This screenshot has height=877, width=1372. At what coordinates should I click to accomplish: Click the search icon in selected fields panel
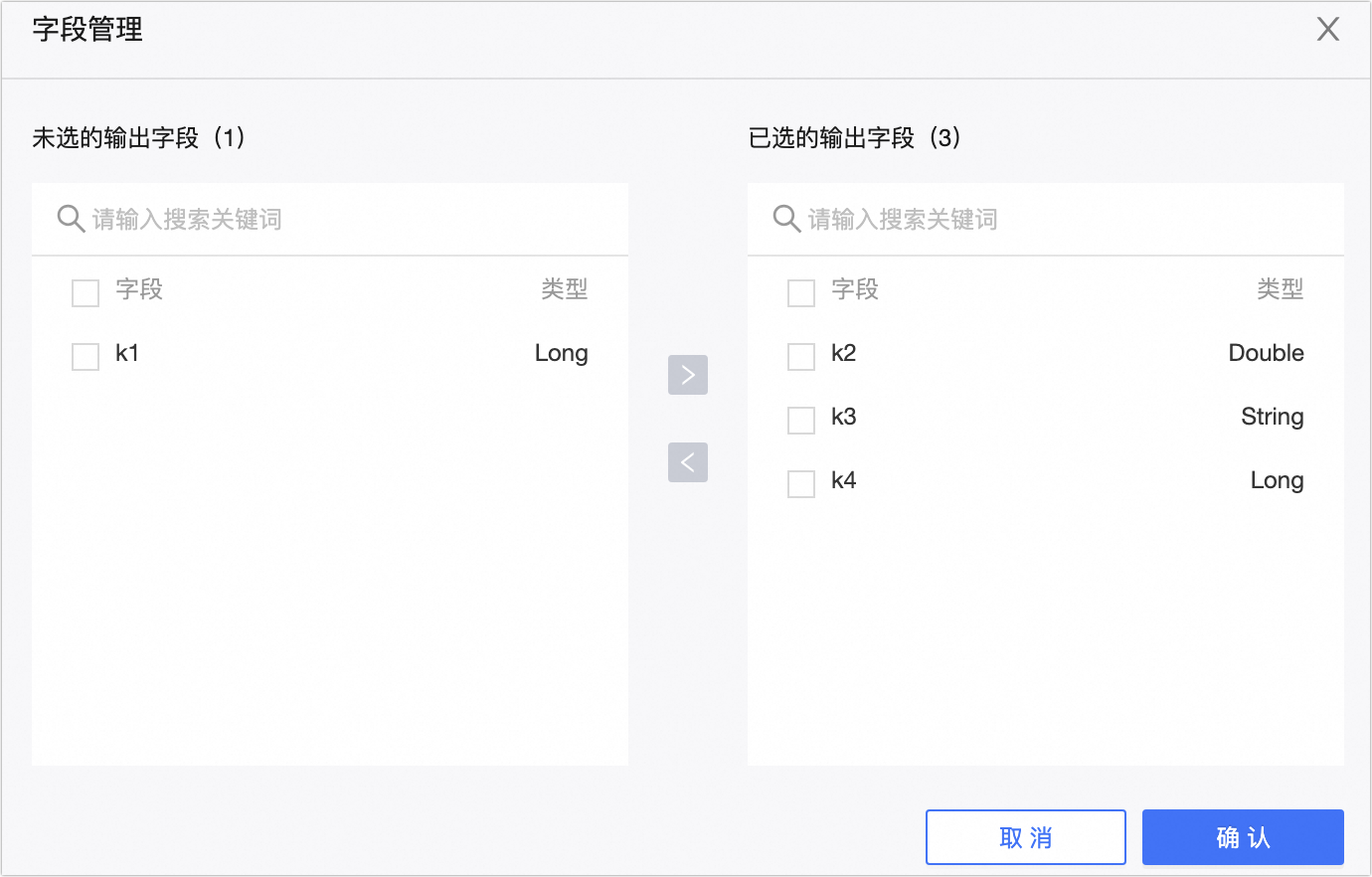786,219
